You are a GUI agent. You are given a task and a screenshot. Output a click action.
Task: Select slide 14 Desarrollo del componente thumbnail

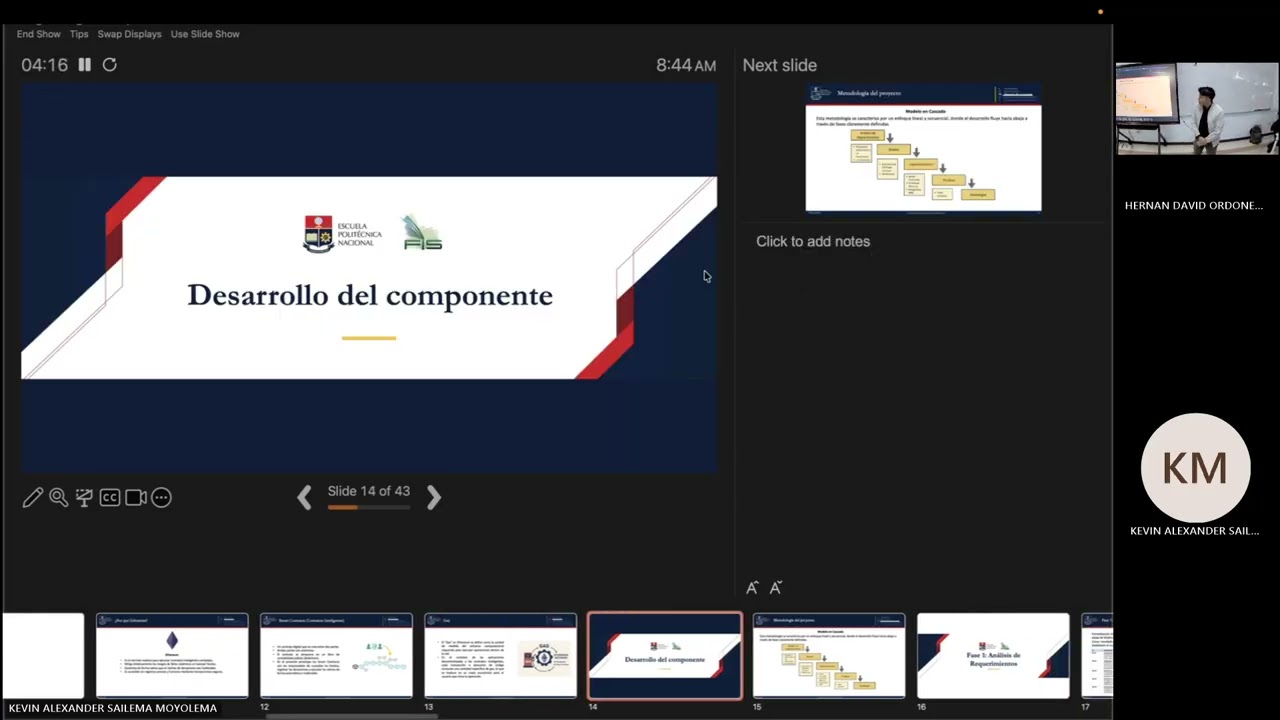(x=665, y=656)
